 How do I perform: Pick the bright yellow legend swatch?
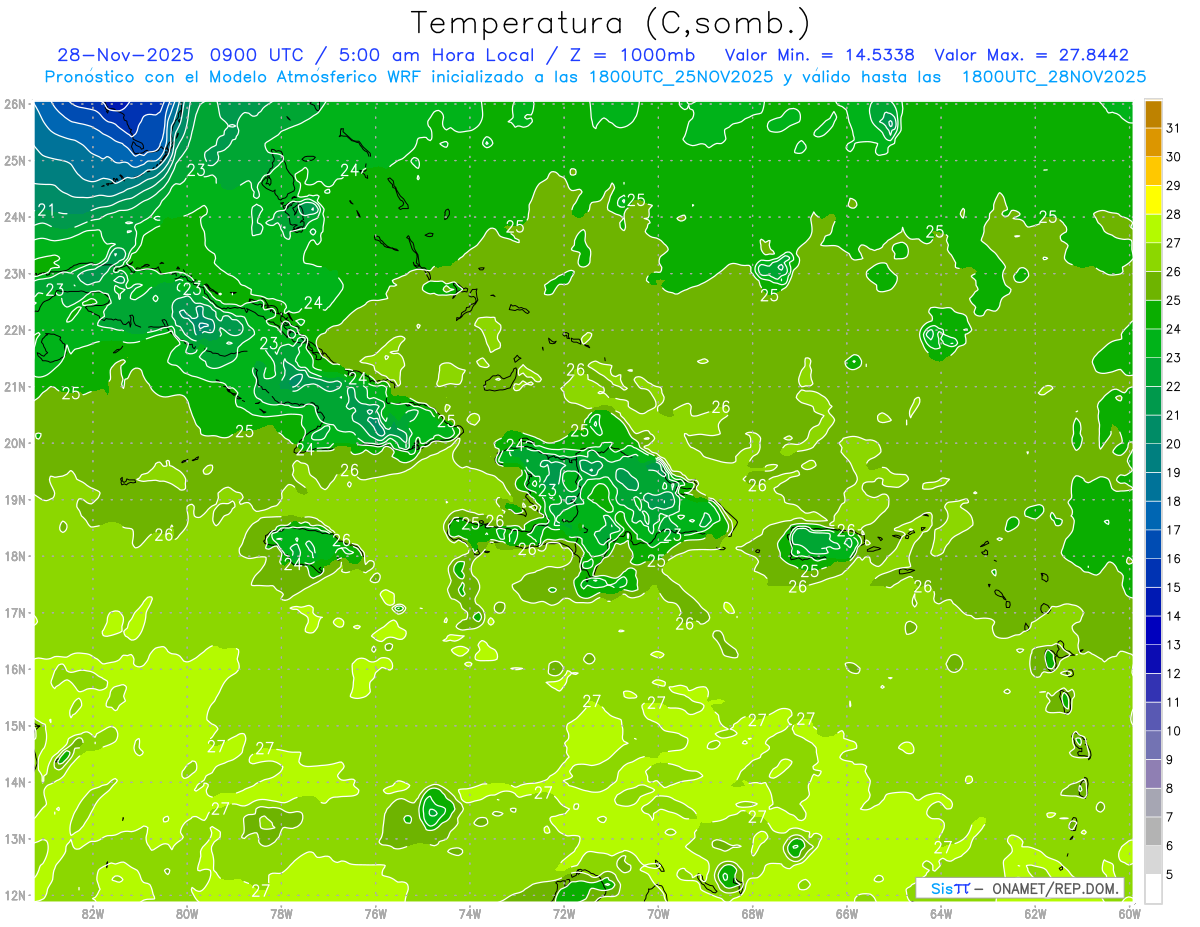click(1153, 200)
